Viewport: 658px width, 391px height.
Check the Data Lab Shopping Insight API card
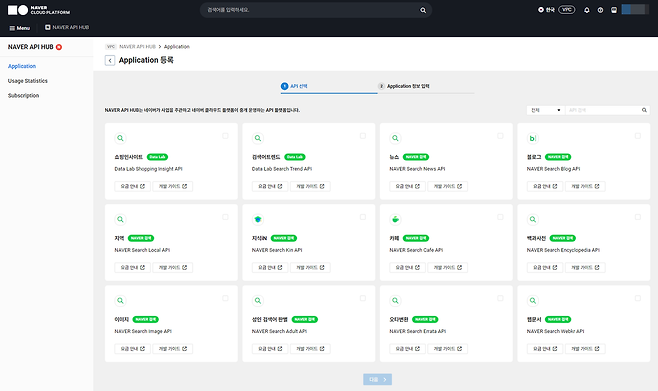click(225, 136)
